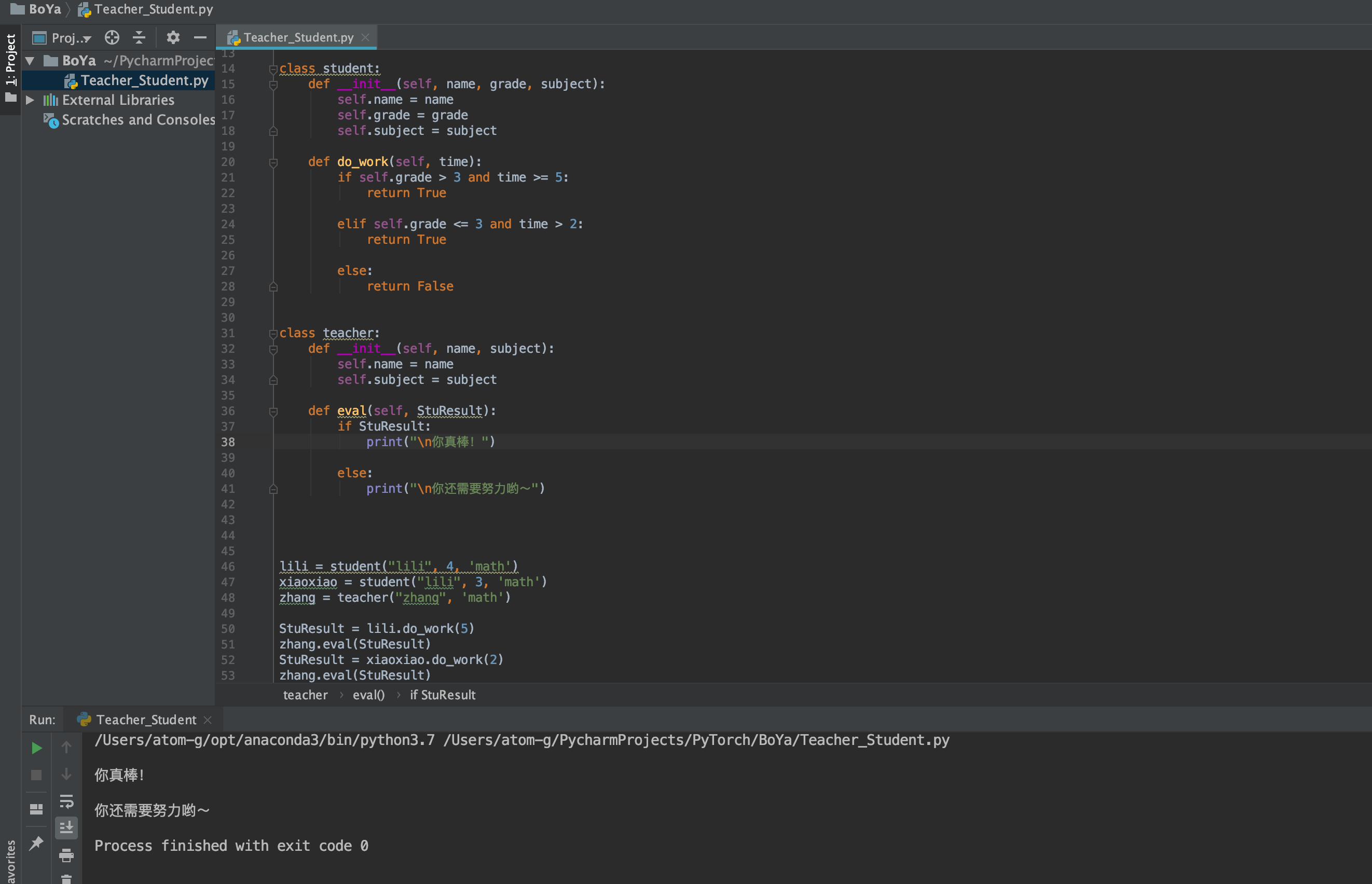Click the locate current file crosshair icon

[x=112, y=38]
